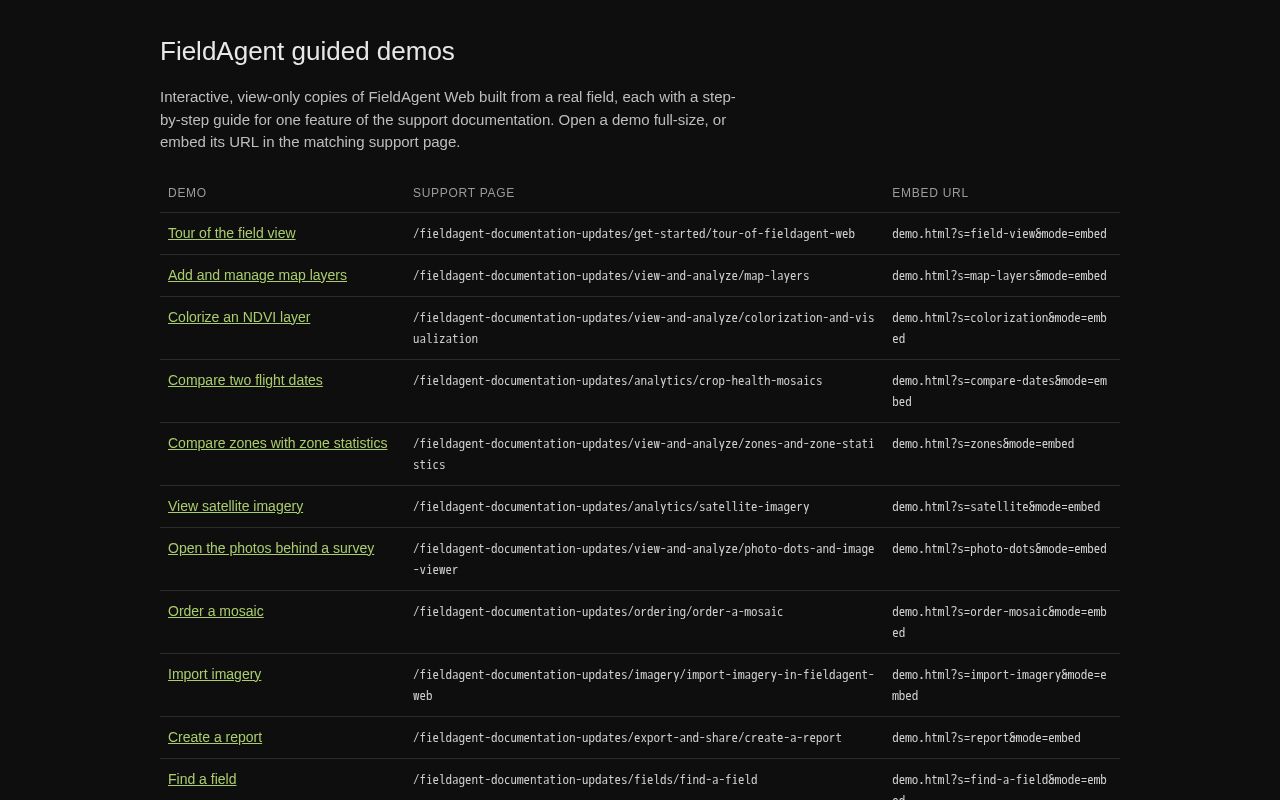Click embed URL demo.html?s=photo-dots&mode=embed
1280x800 pixels.
(999, 549)
